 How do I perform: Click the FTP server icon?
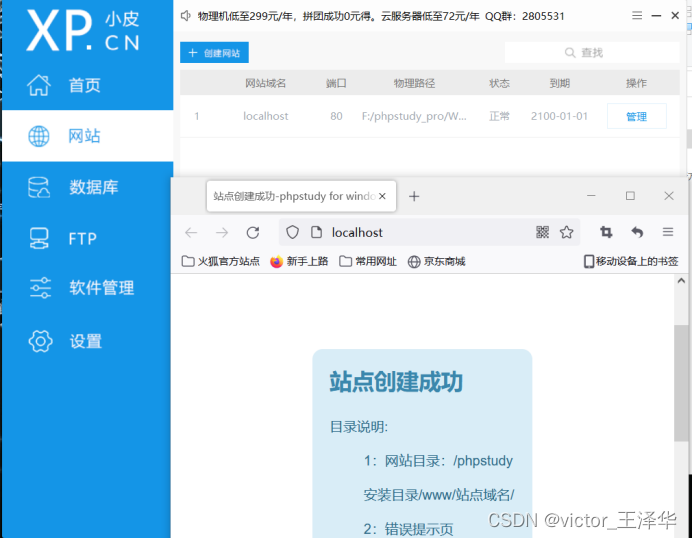[39, 238]
